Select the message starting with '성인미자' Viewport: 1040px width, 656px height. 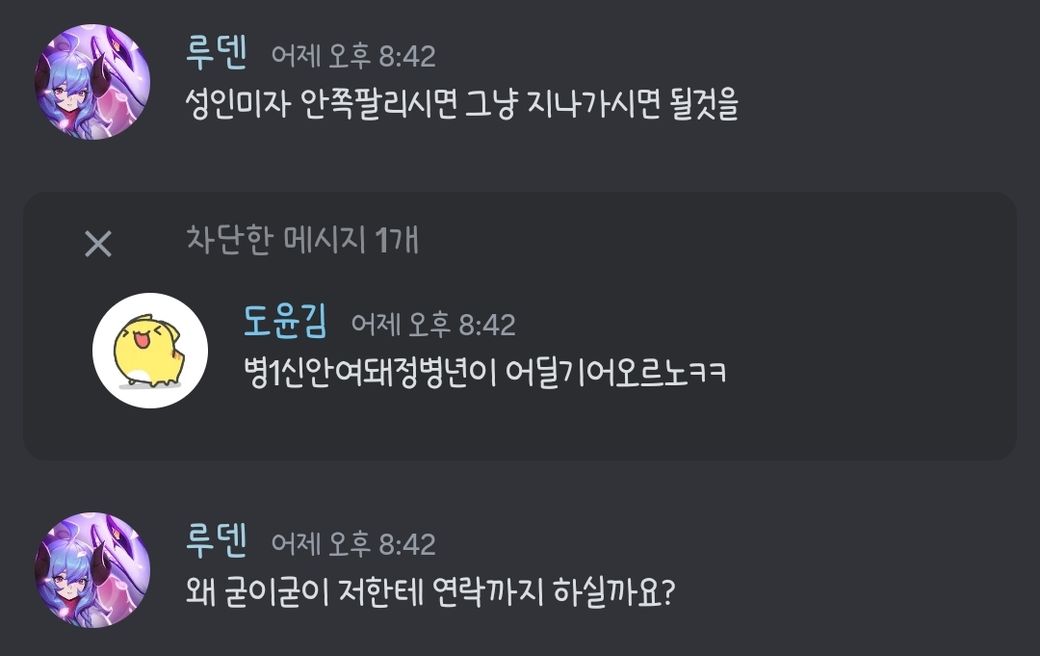click(462, 104)
